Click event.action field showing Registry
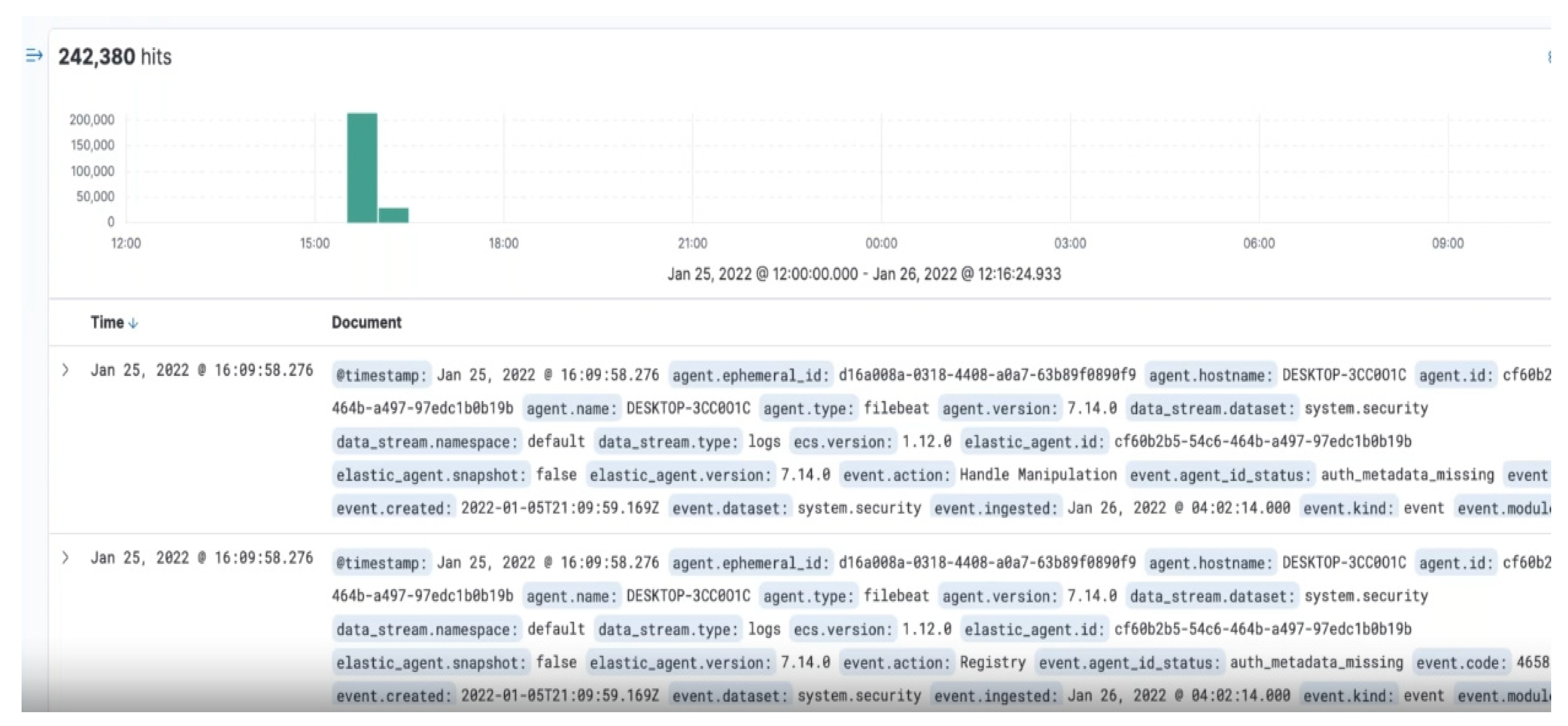Viewport: 1568px width, 726px height. click(896, 663)
